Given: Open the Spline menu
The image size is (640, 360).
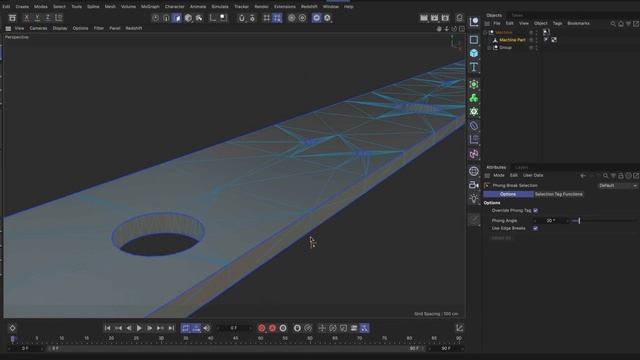Looking at the screenshot, I should (93, 7).
